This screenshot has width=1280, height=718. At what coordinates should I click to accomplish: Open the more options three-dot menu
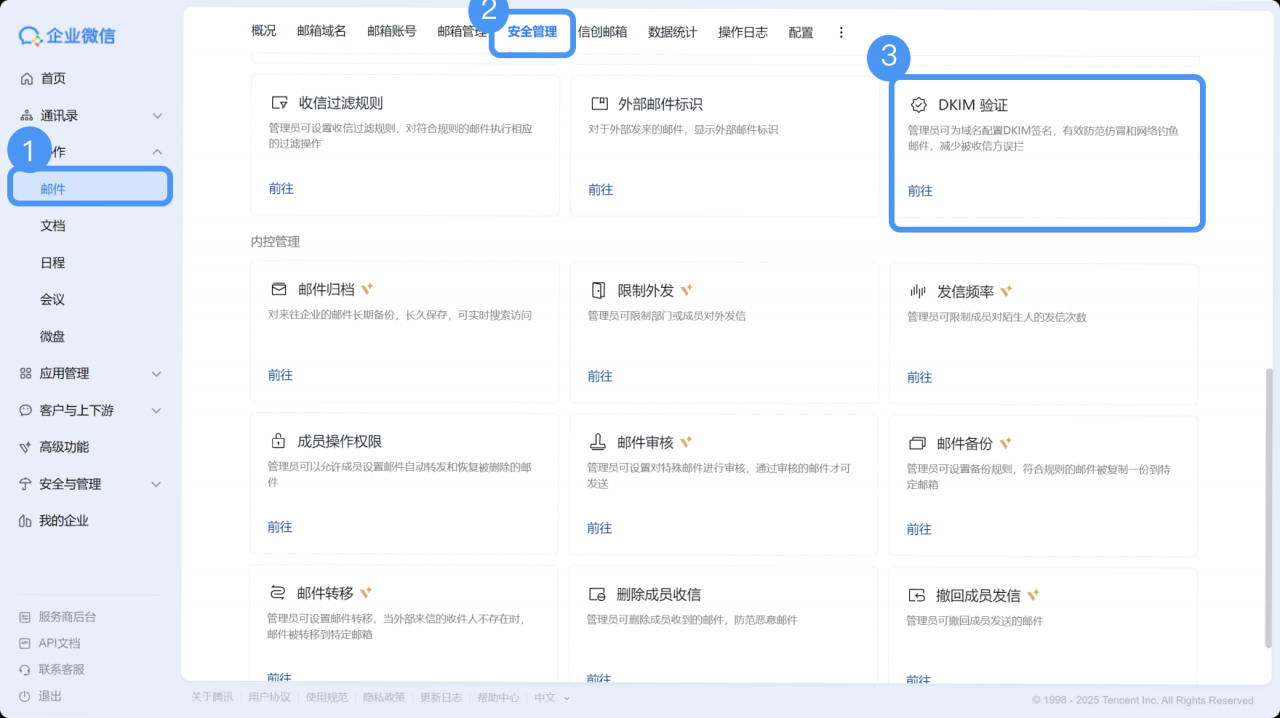click(x=841, y=32)
